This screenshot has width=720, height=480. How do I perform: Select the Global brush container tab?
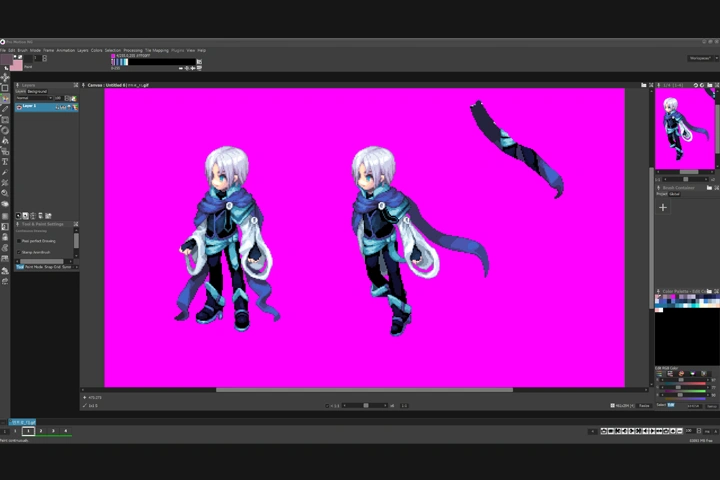pos(674,194)
